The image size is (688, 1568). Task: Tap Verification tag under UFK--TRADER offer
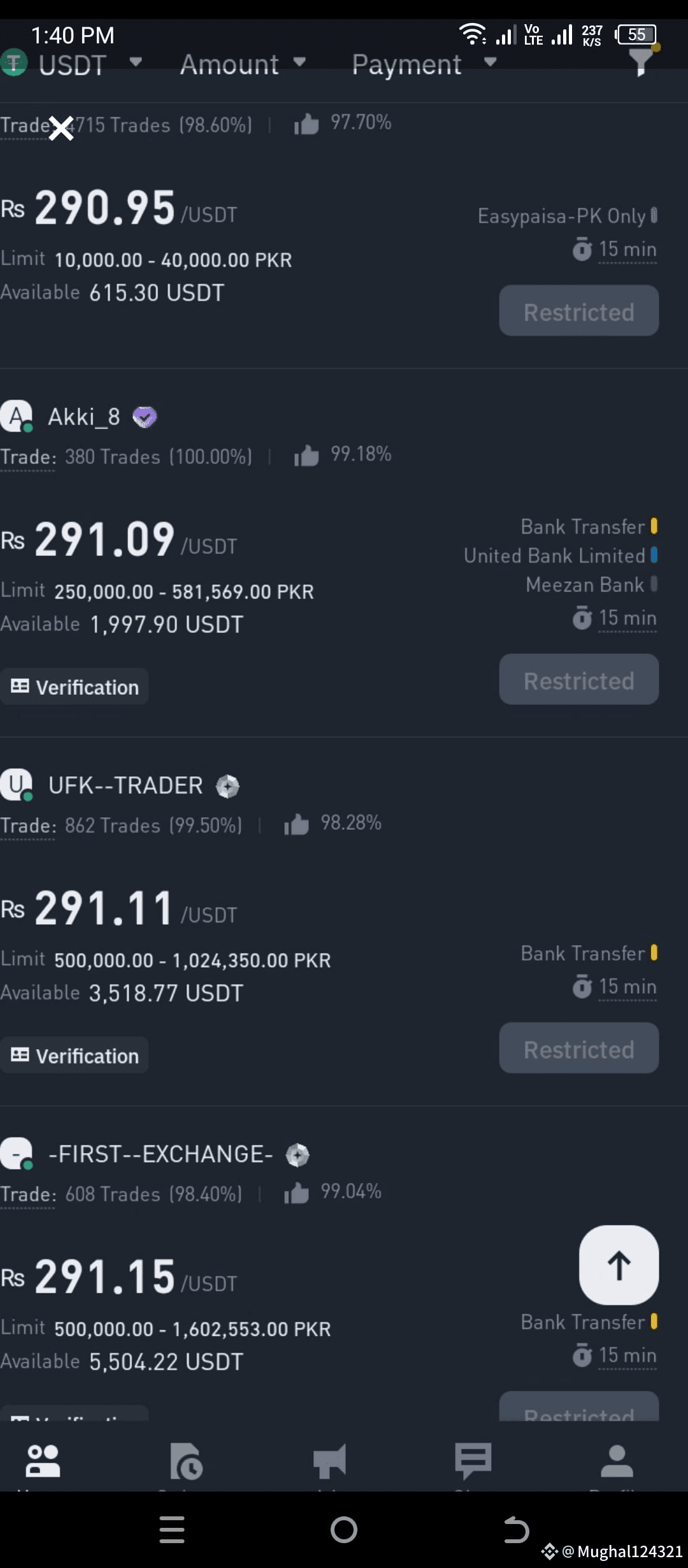[75, 1056]
